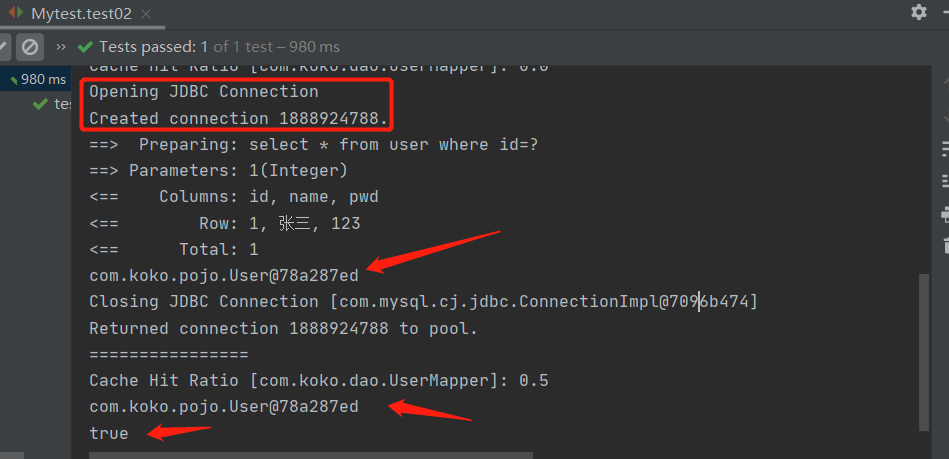
Task: Click the down arrow navigation icon
Action: click(945, 115)
